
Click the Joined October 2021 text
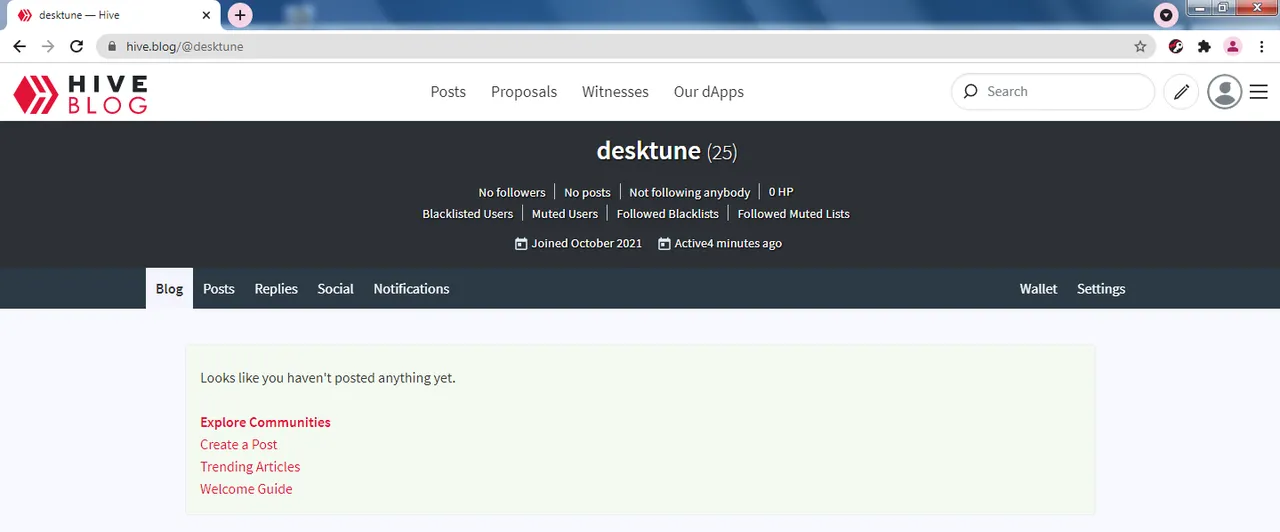pyautogui.click(x=587, y=244)
